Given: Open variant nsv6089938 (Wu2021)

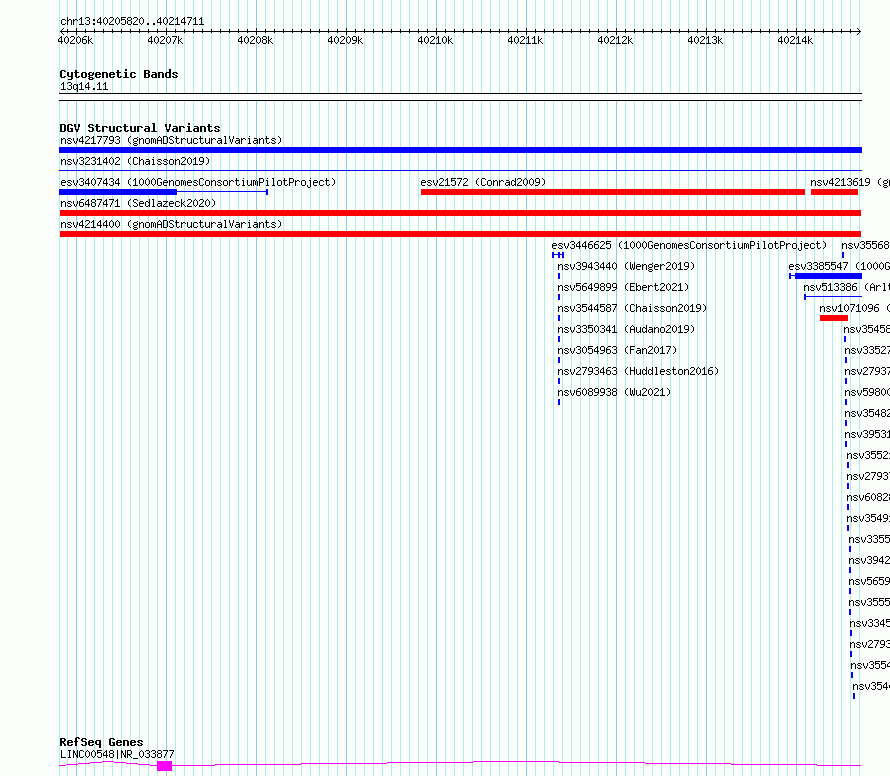Looking at the screenshot, I should 614,392.
